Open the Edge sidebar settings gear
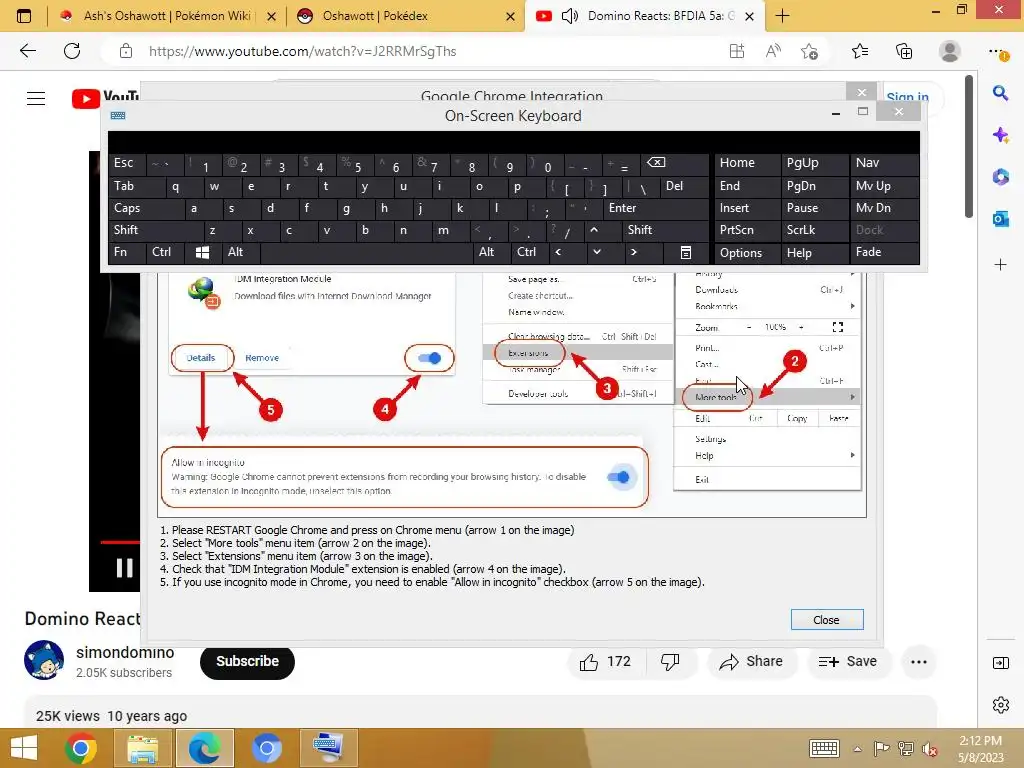This screenshot has height=768, width=1024. [x=1000, y=705]
